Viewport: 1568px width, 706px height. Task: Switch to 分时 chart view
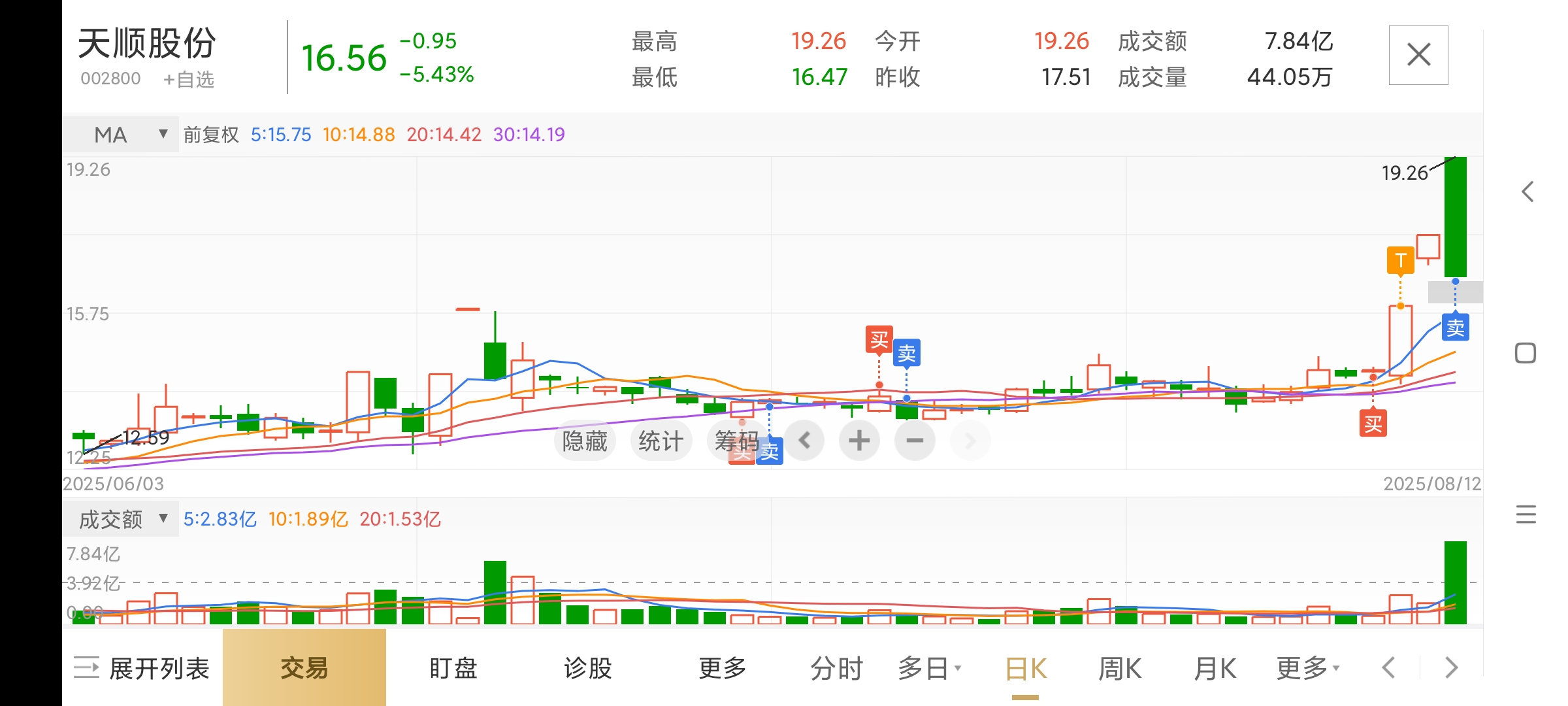click(836, 669)
